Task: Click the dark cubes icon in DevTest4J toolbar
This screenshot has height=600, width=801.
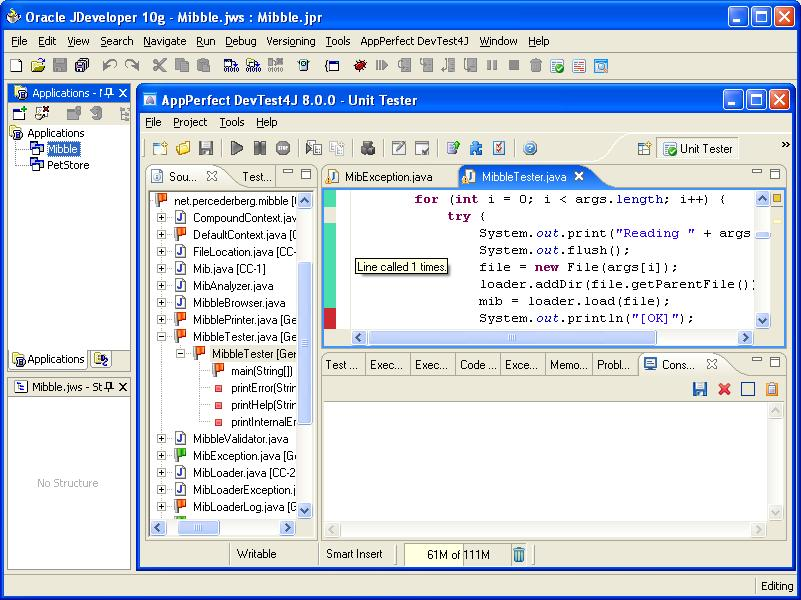Action: click(368, 149)
